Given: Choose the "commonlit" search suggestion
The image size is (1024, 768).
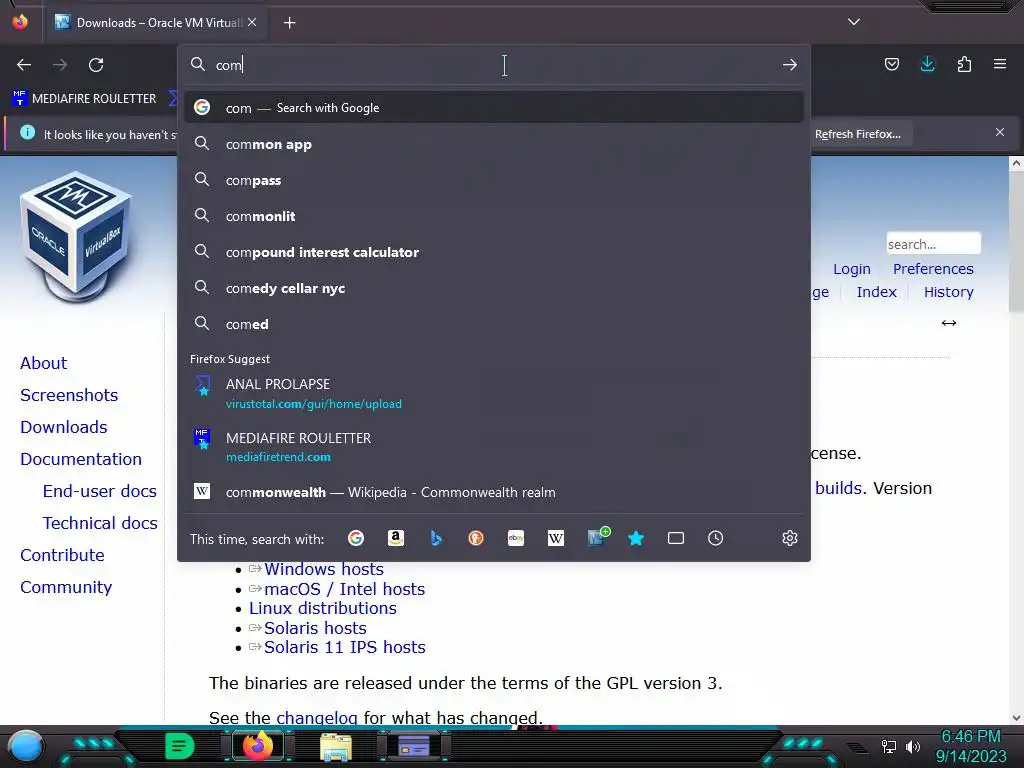Looking at the screenshot, I should 494,216.
